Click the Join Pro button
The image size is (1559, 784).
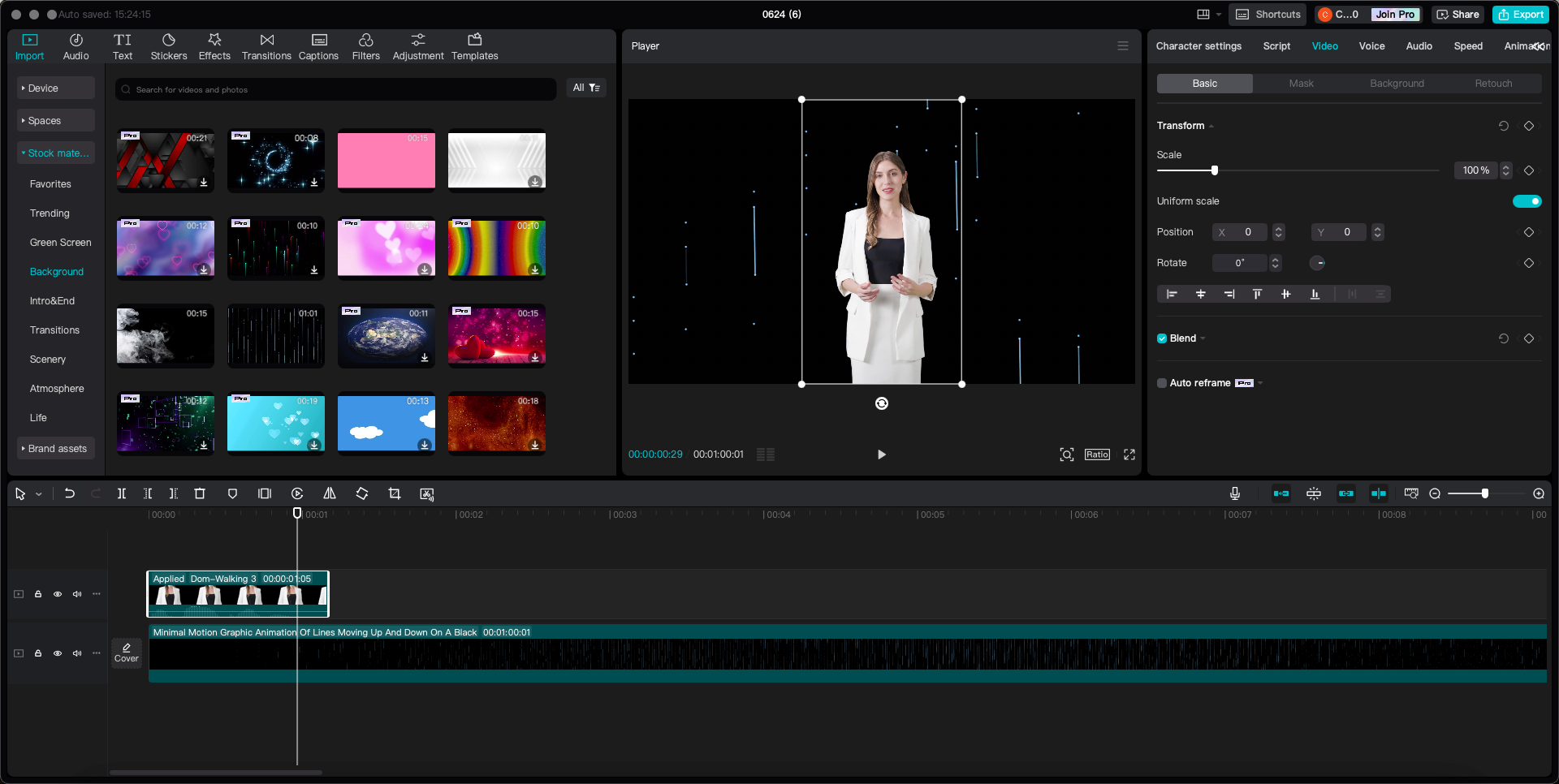[1394, 14]
